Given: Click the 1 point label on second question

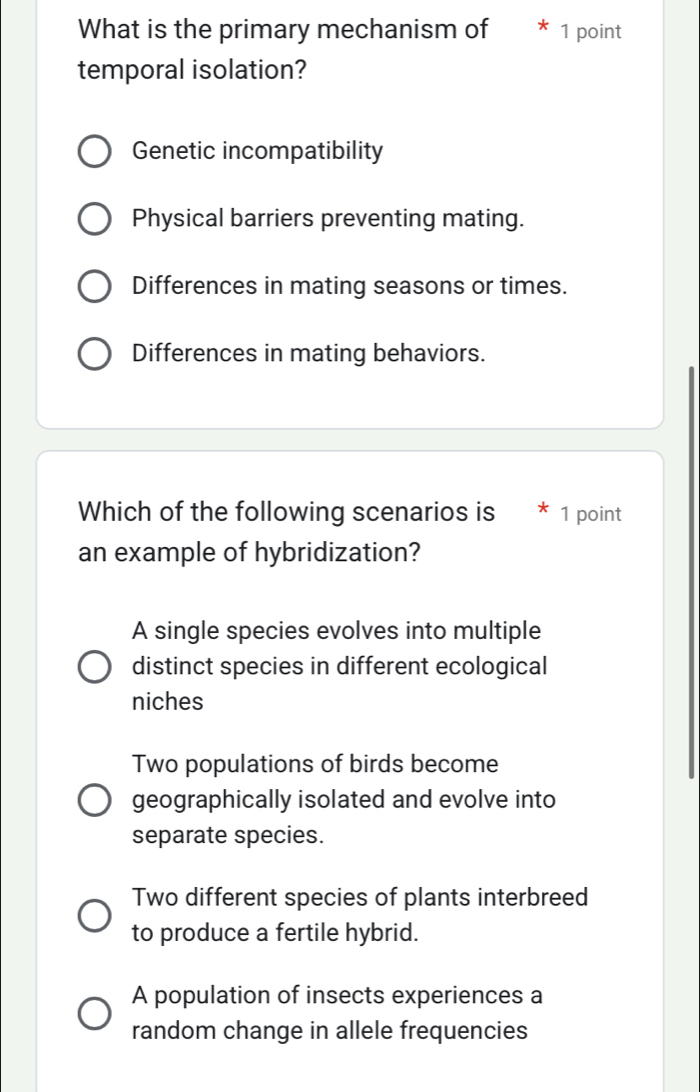Looking at the screenshot, I should pyautogui.click(x=590, y=514).
